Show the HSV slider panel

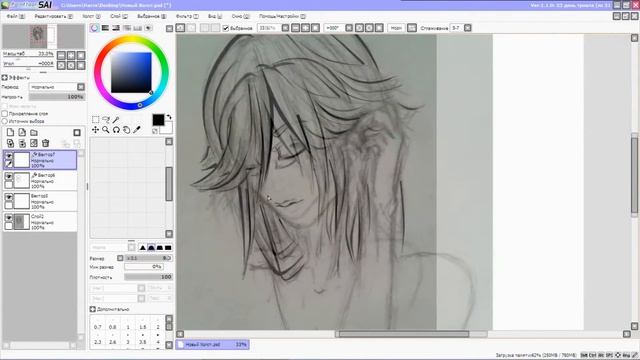coord(116,28)
